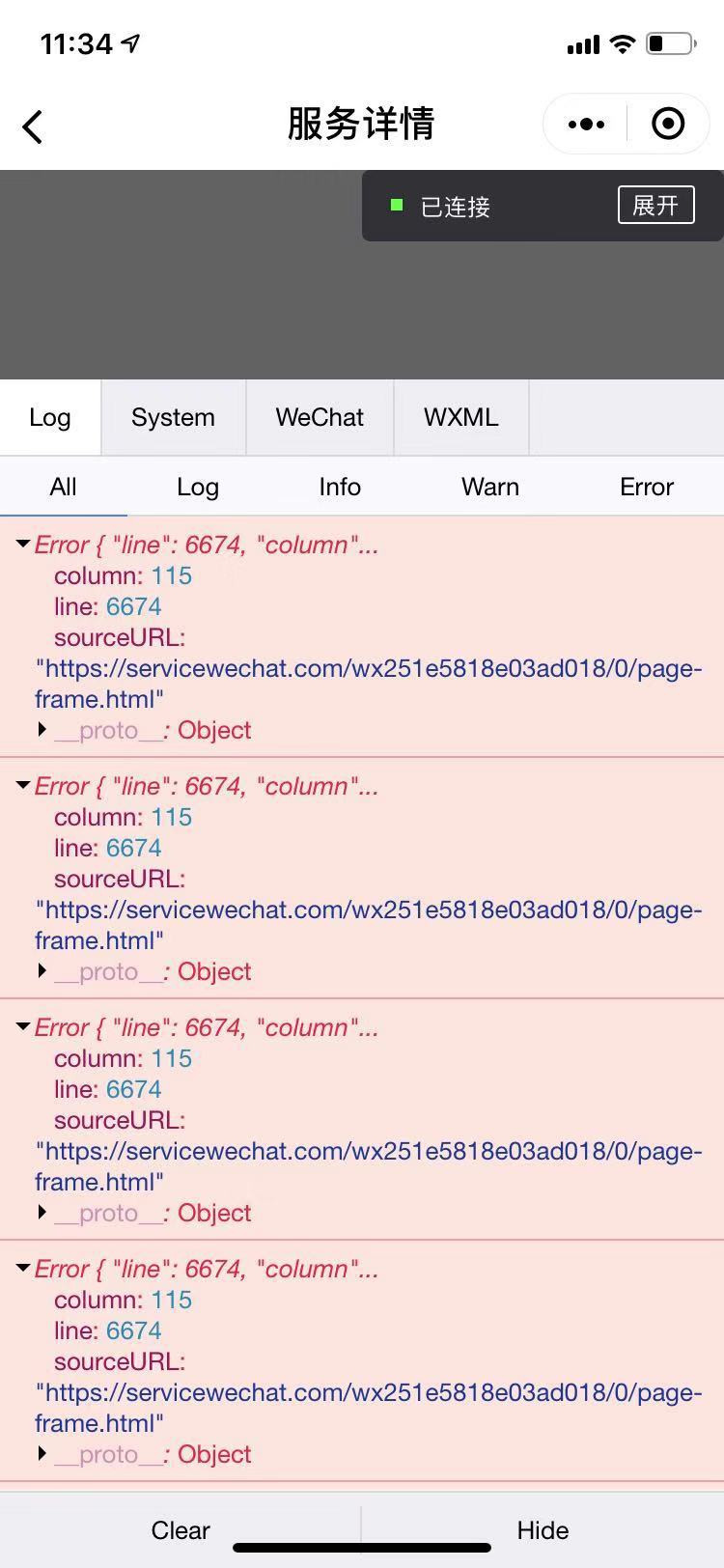Collapse the fourth Error entry

click(x=22, y=1269)
